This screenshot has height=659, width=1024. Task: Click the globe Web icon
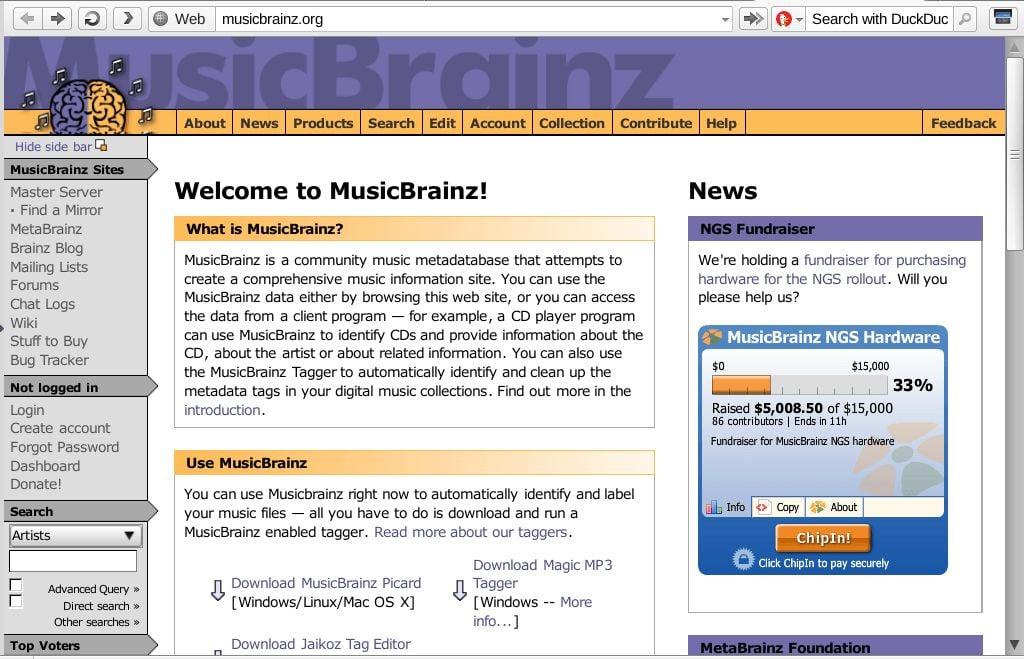point(161,19)
